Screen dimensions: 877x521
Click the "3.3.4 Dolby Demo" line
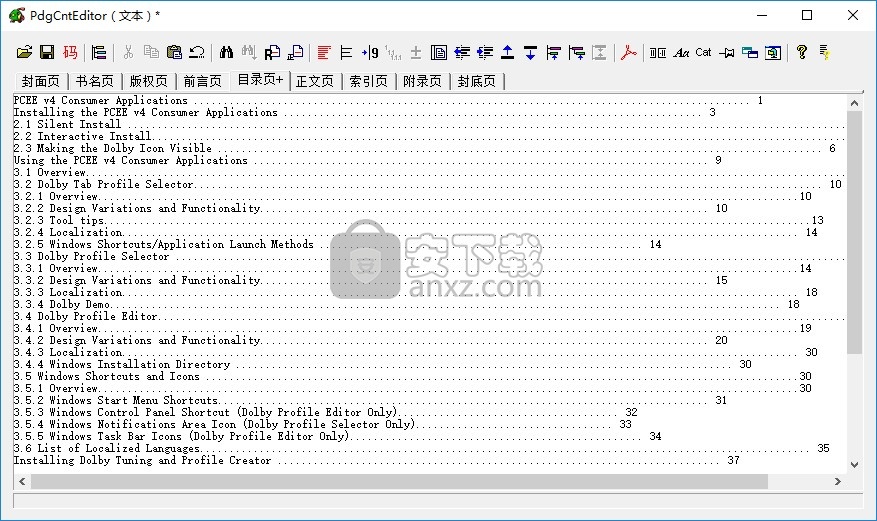pyautogui.click(x=407, y=305)
